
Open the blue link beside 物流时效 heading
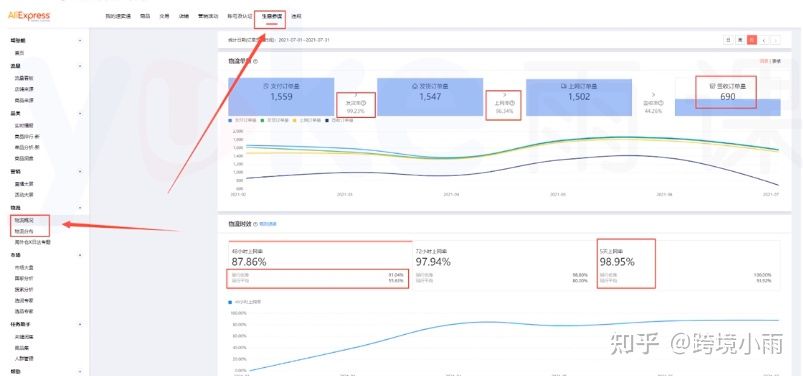[x=268, y=224]
